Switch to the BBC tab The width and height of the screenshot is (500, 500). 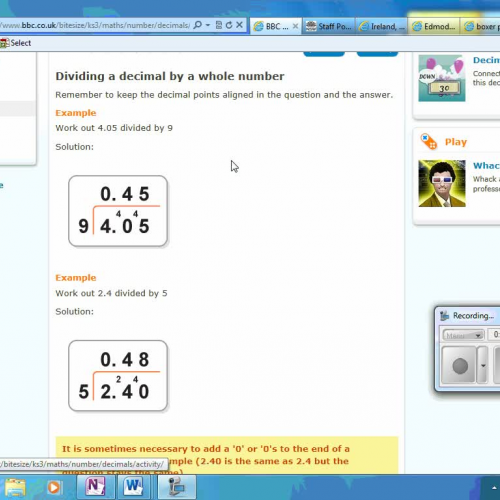tap(275, 26)
